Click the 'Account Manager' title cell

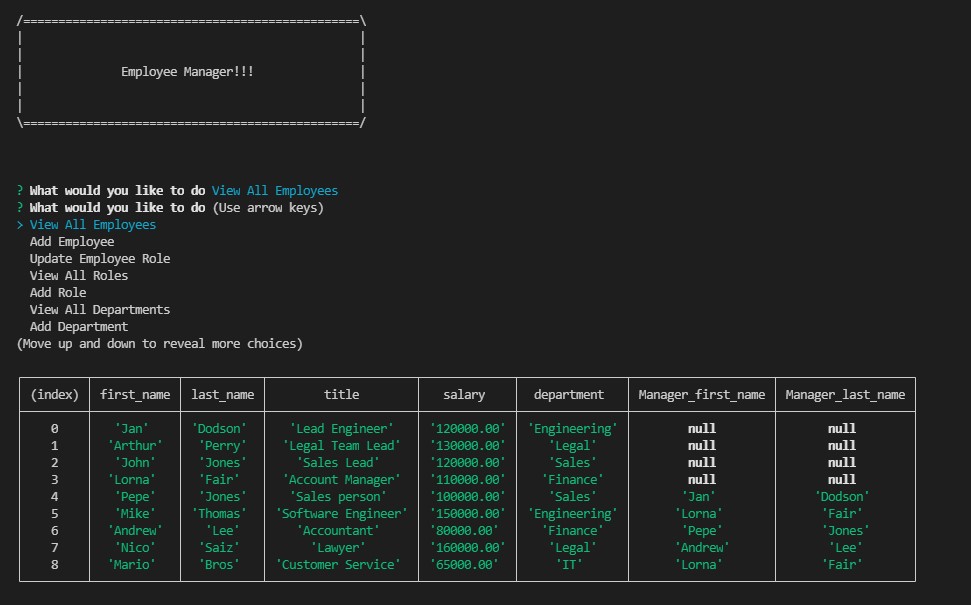341,480
